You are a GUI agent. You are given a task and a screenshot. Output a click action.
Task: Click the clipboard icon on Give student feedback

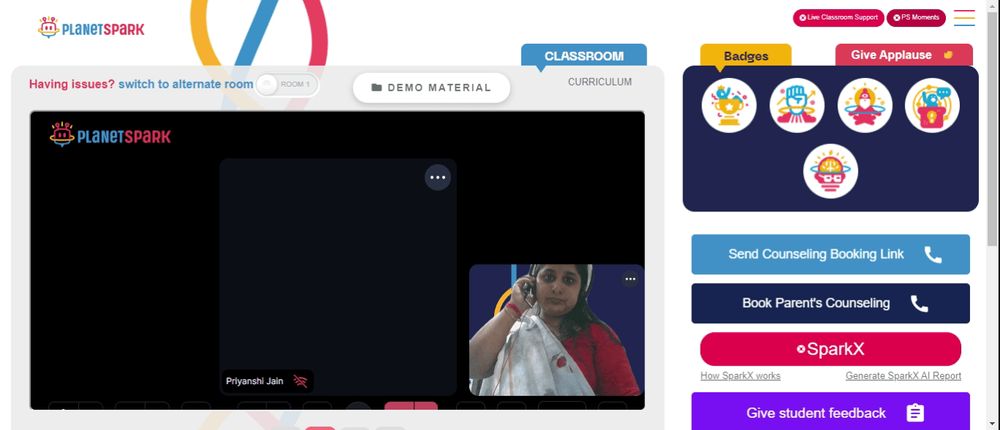click(x=915, y=413)
